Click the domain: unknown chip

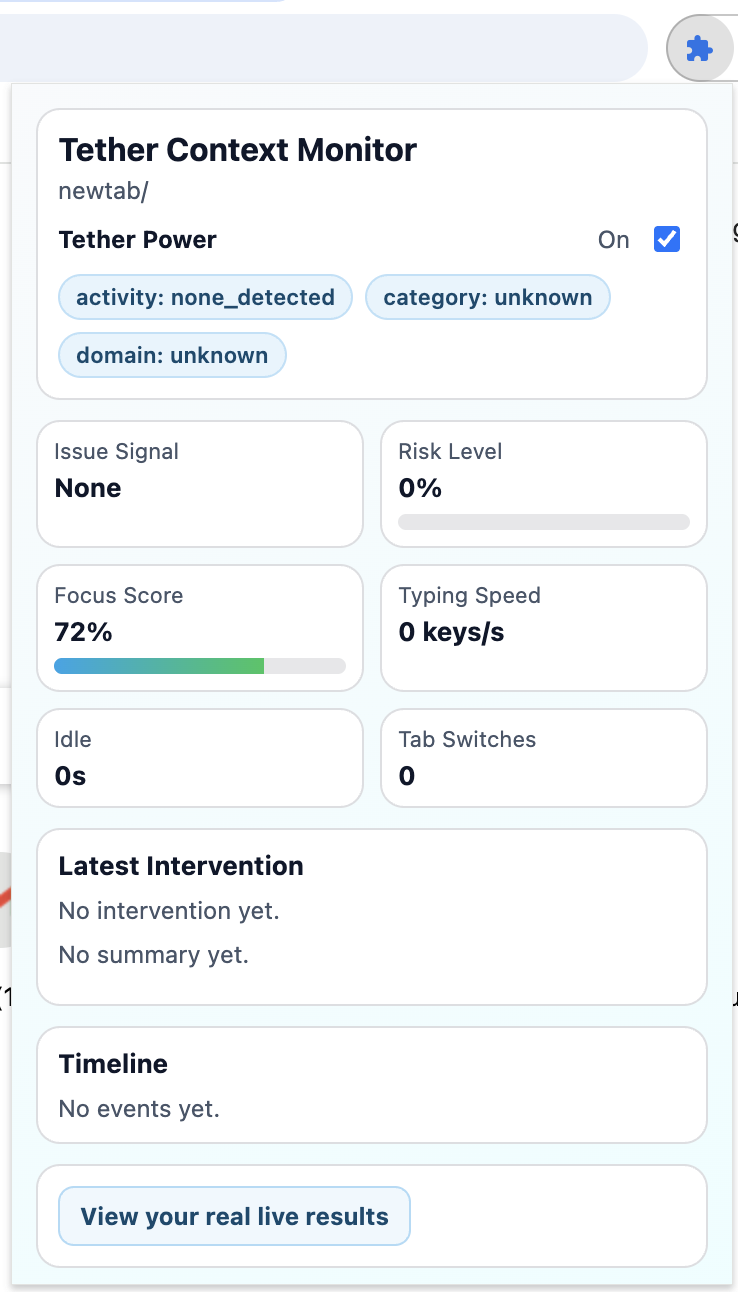(x=172, y=355)
